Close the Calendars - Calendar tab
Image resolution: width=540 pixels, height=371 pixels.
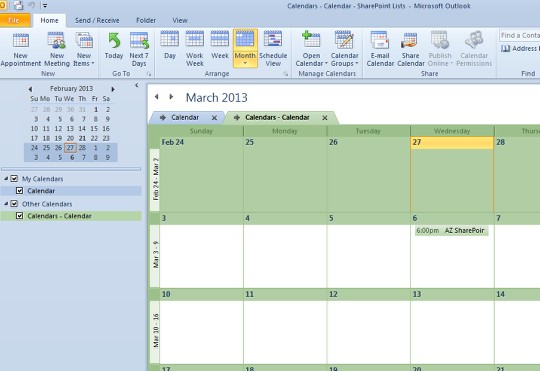click(x=325, y=118)
